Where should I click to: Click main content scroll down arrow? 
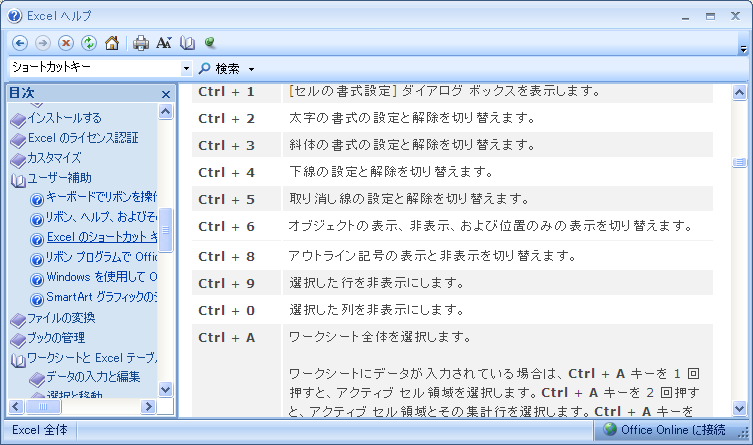(x=740, y=409)
